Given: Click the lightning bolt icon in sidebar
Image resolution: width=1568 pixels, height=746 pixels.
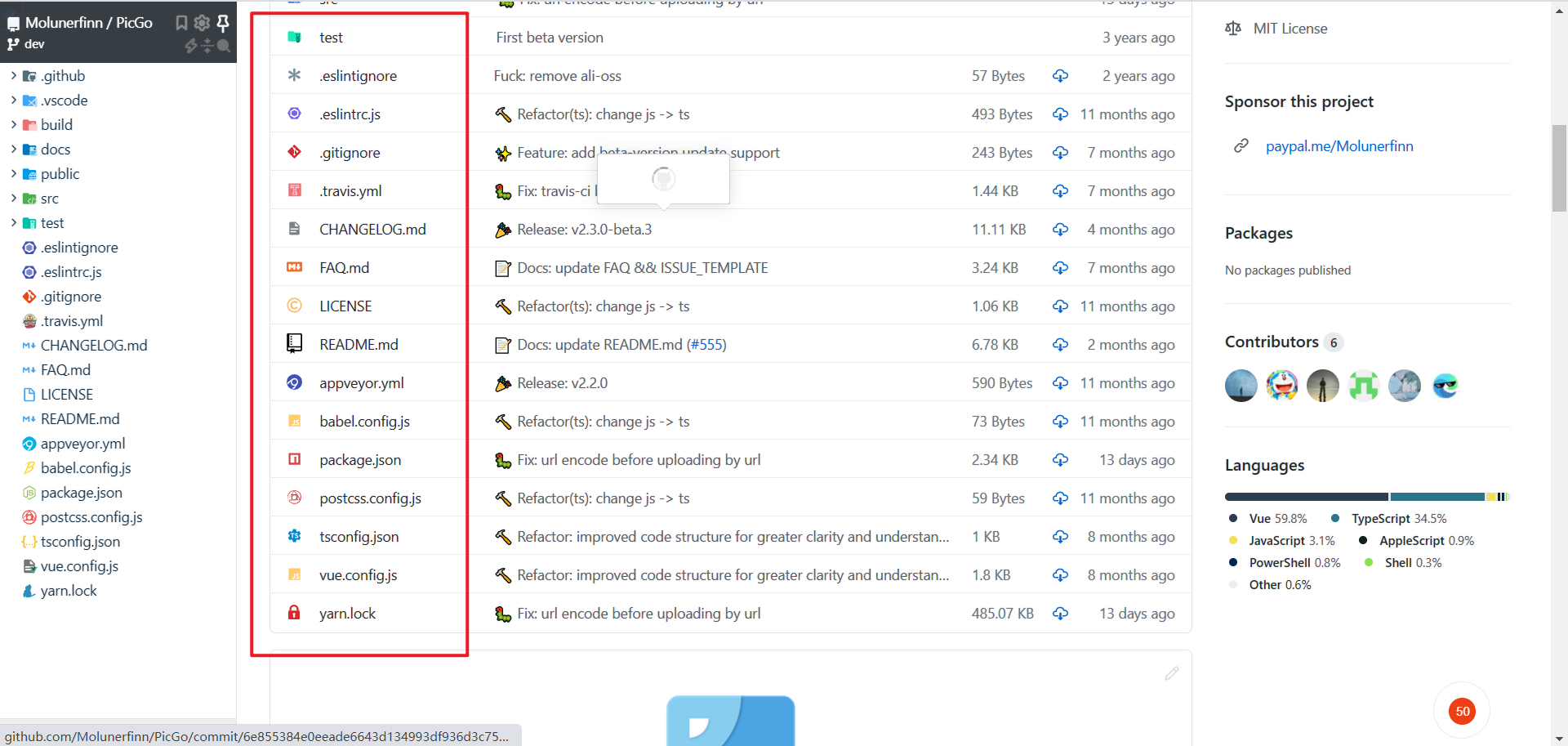Looking at the screenshot, I should (191, 46).
